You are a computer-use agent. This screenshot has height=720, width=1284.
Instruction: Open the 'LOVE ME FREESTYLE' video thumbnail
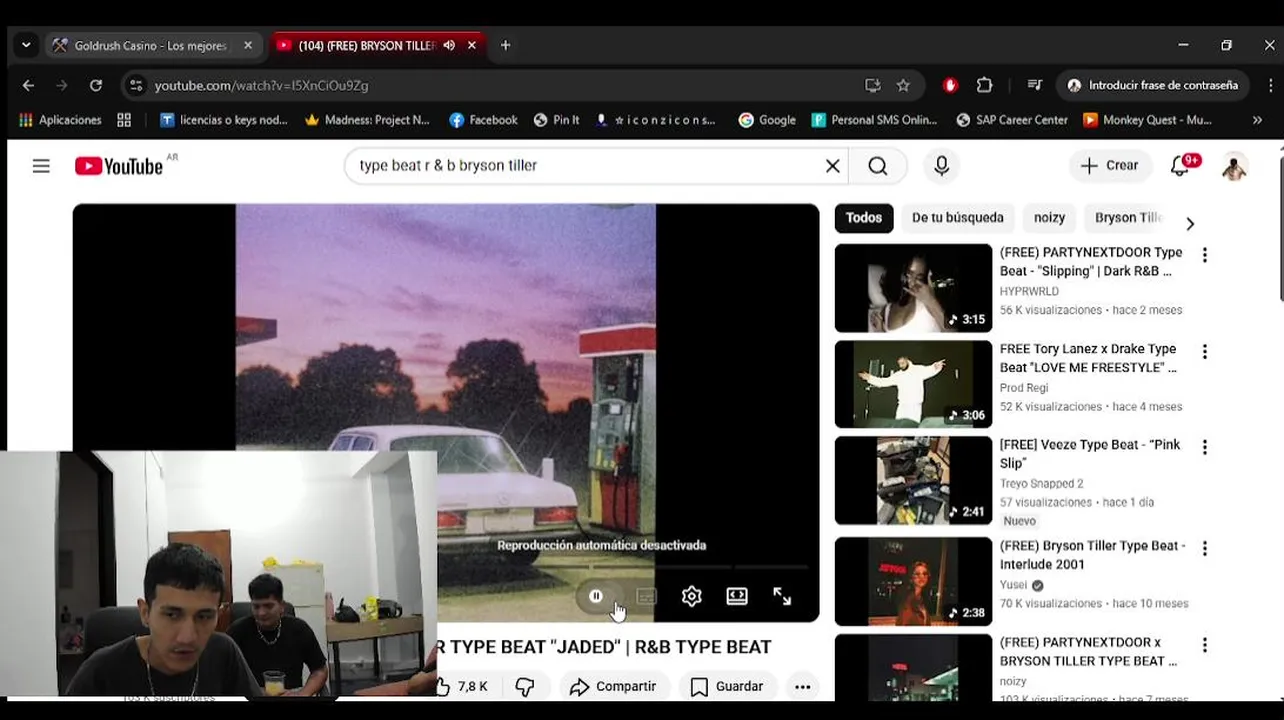pos(913,384)
